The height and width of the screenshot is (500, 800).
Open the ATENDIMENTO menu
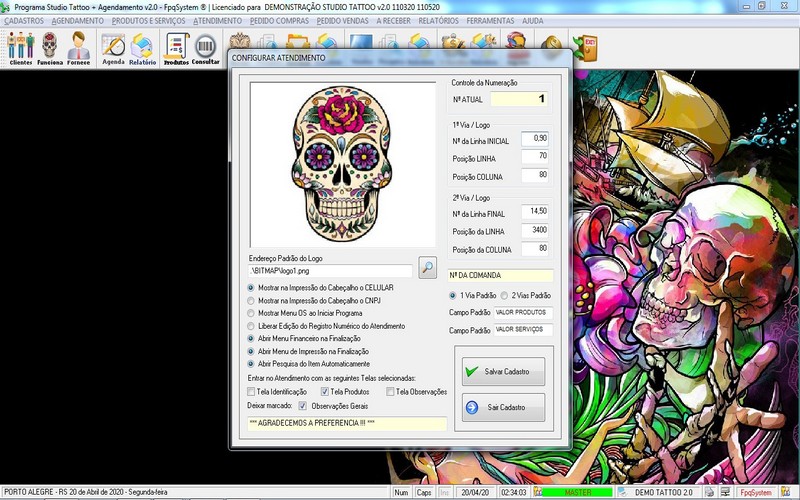click(x=217, y=21)
